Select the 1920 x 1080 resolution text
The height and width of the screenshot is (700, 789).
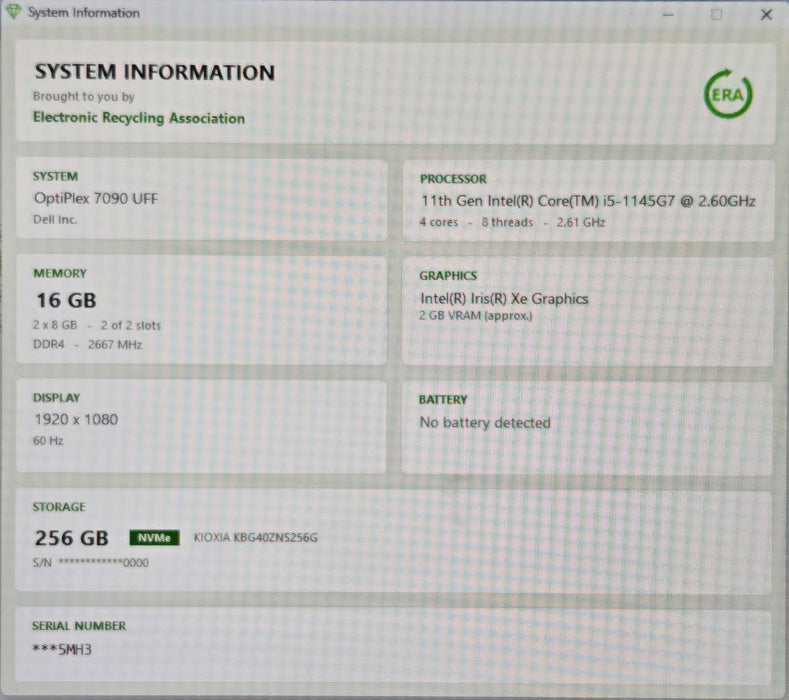[x=76, y=419]
